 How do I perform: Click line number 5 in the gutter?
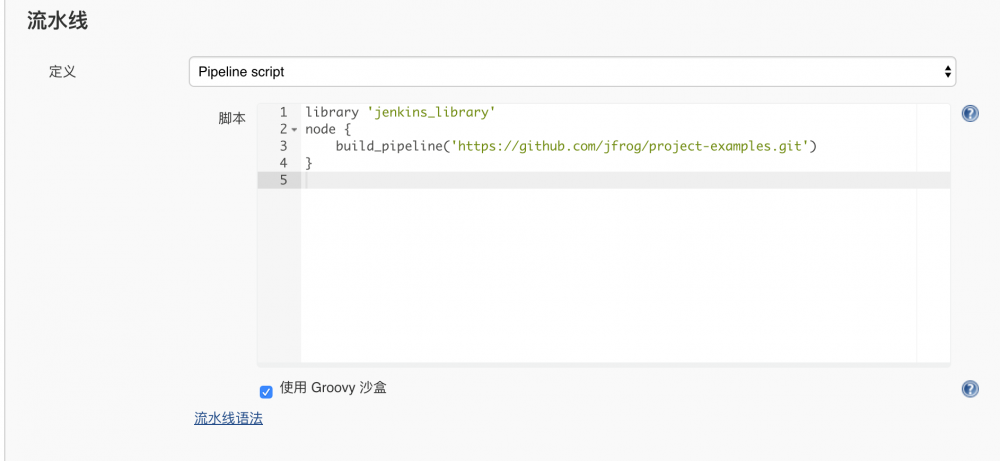[x=283, y=180]
